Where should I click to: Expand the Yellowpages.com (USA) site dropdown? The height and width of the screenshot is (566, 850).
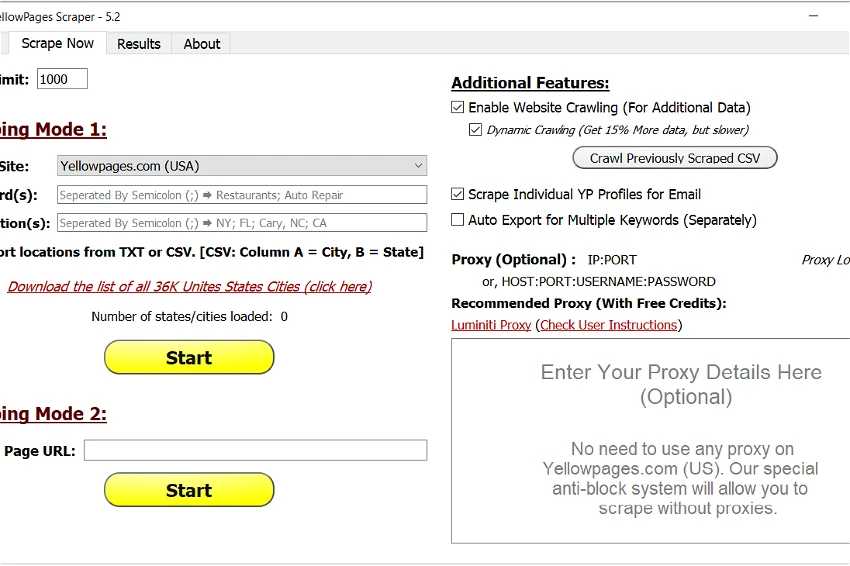pyautogui.click(x=242, y=166)
